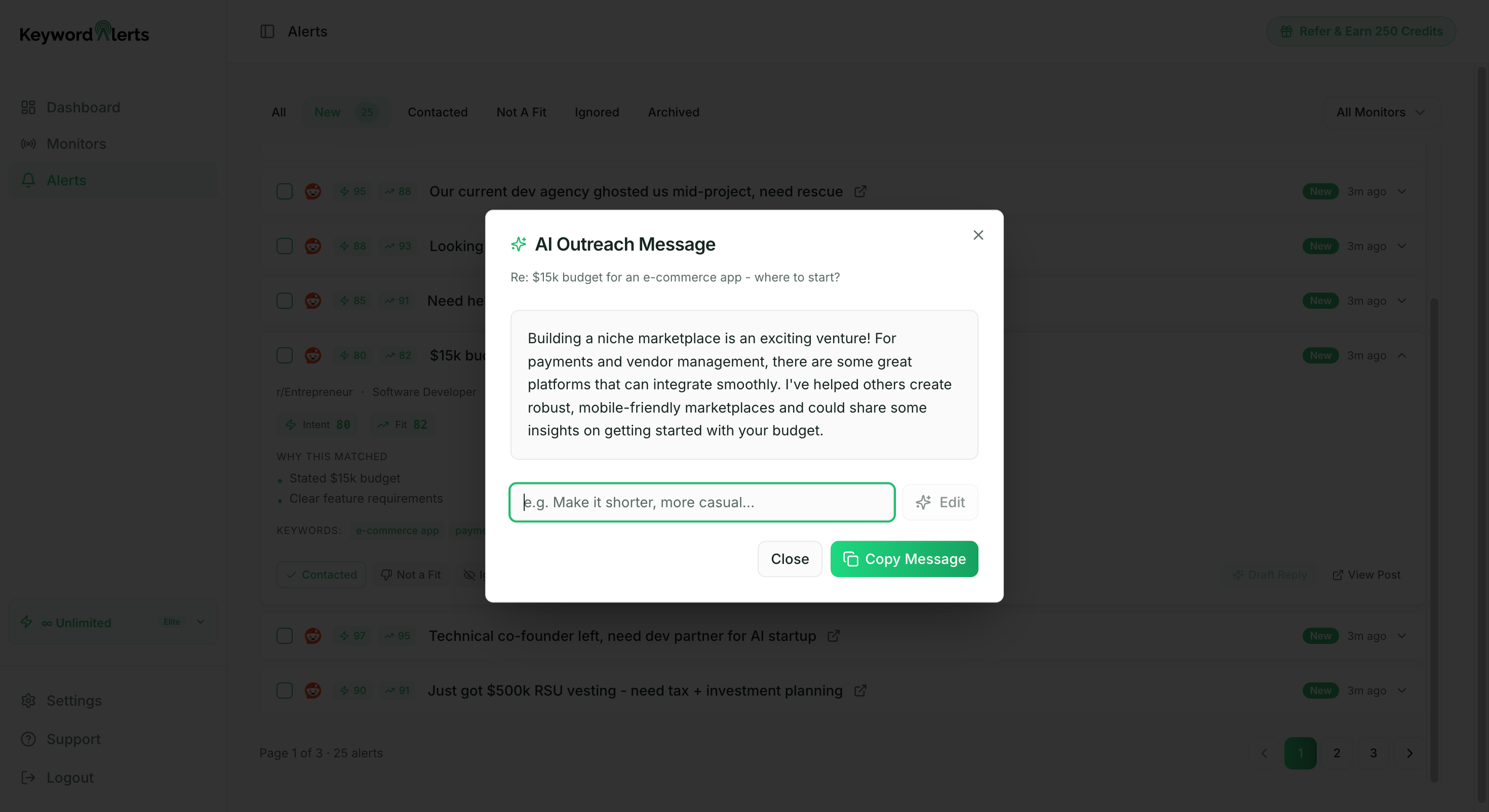Viewport: 1489px width, 812px height.
Task: Switch to the Archived tab
Action: pos(674,112)
